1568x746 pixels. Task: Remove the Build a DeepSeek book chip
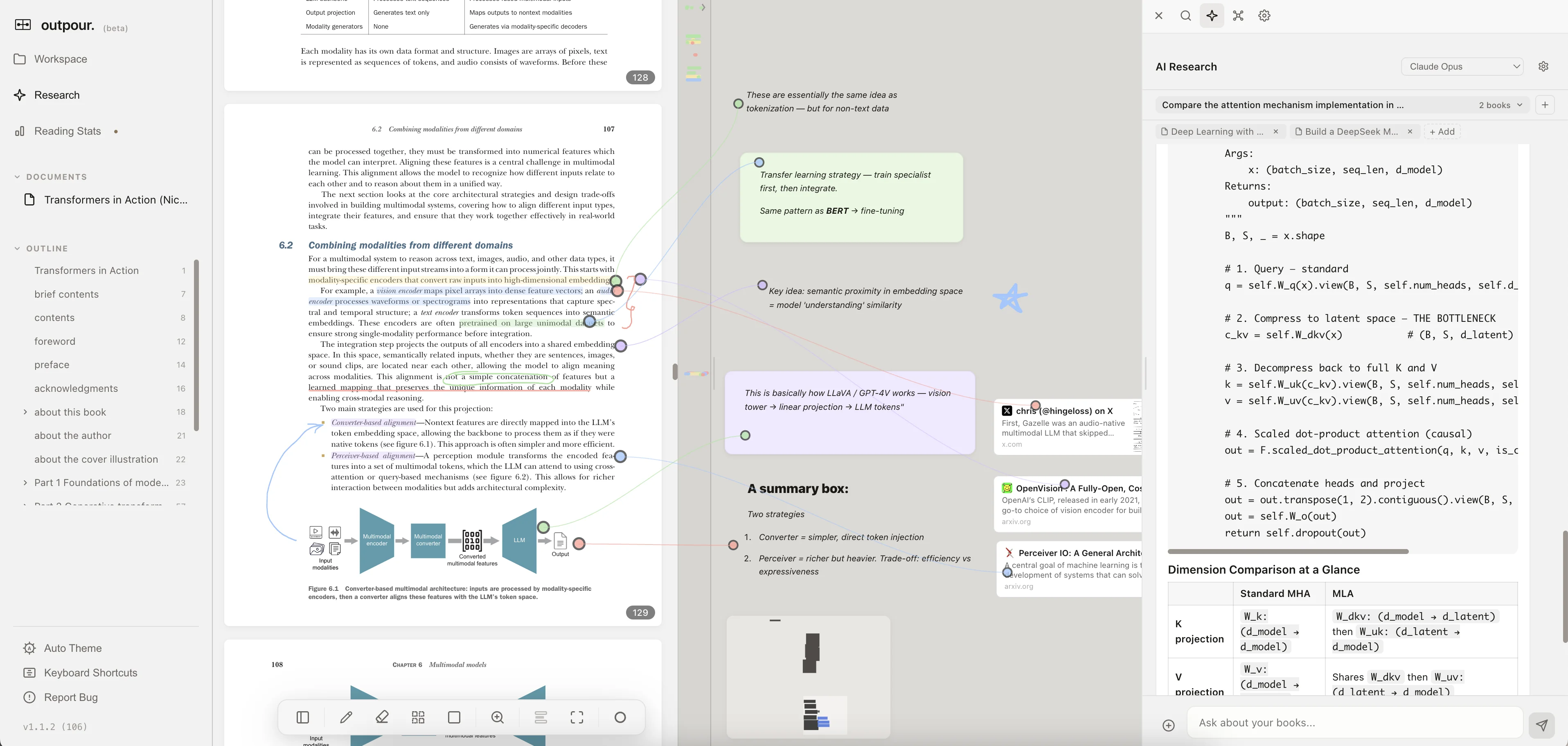coord(1410,131)
